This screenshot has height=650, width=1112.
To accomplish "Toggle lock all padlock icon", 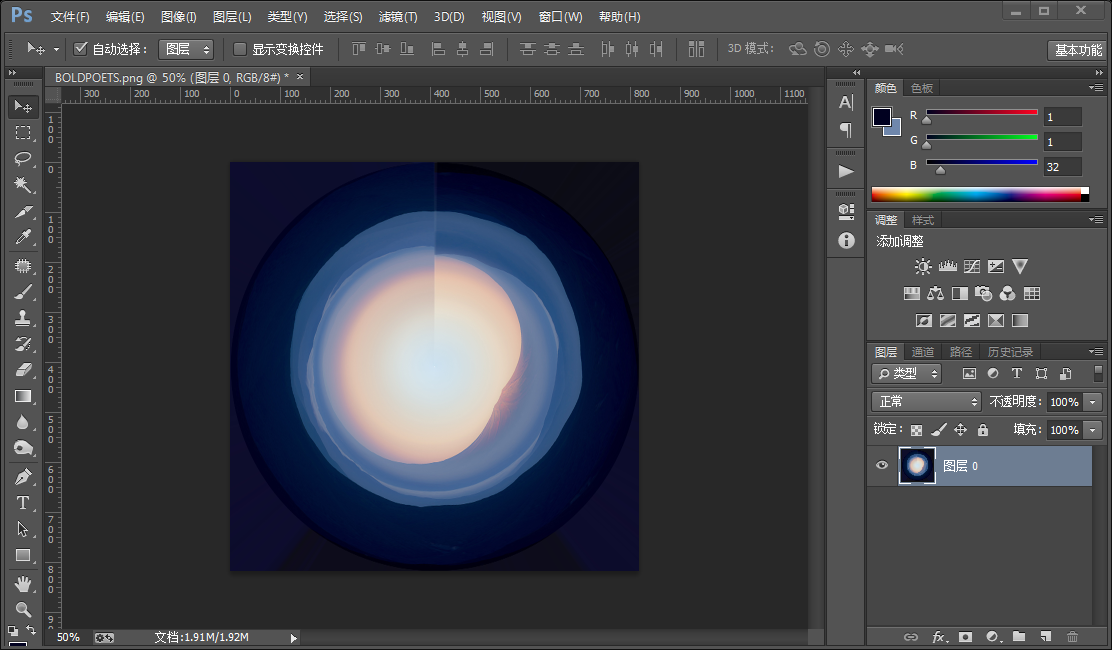I will coord(982,430).
